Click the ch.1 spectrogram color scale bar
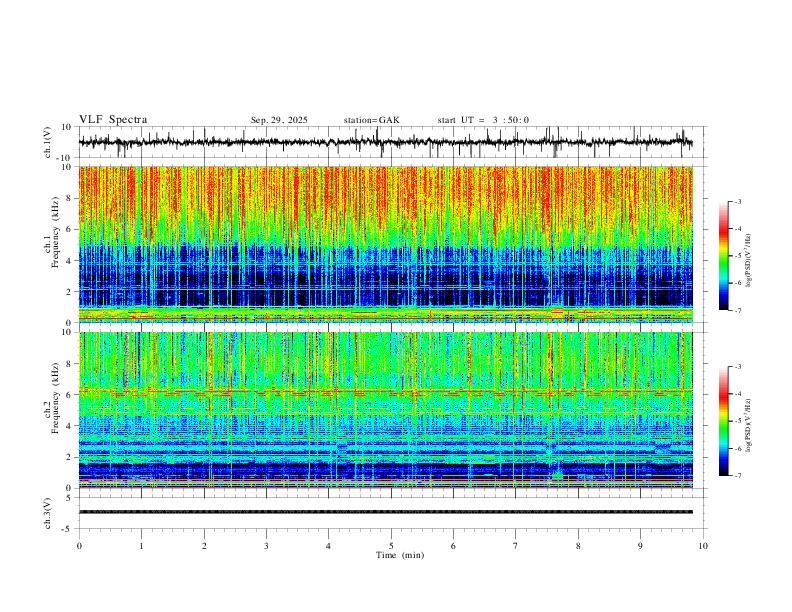Screen dimensions: 792x612 724,256
